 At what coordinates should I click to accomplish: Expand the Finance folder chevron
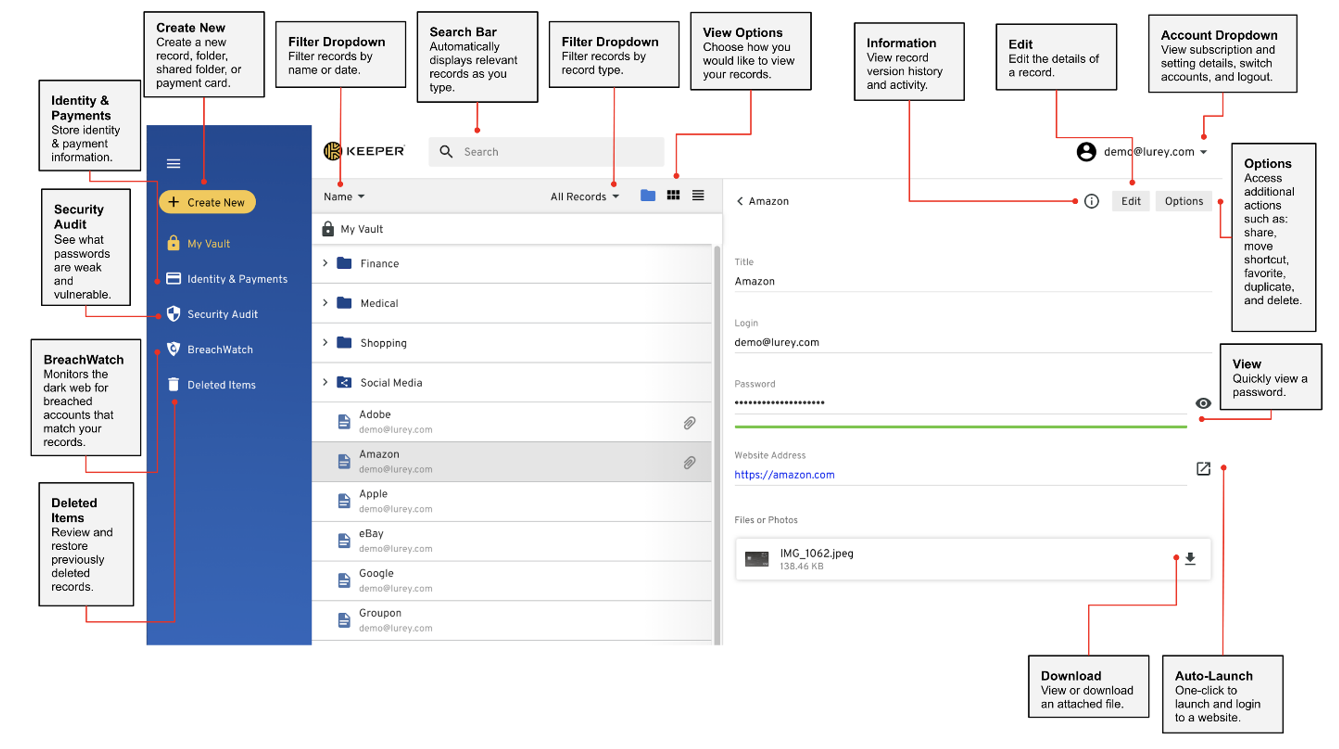[325, 263]
